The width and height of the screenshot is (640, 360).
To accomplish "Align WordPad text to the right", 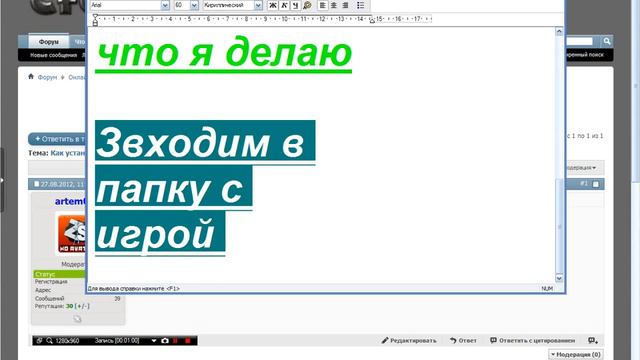I will tap(345, 5).
